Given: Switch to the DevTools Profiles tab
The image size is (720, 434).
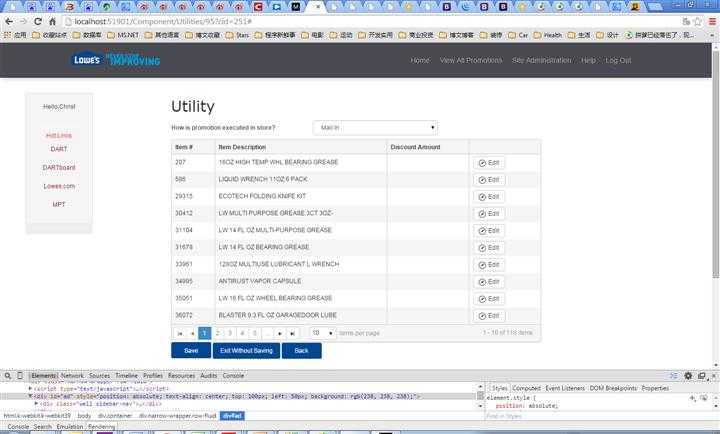Looking at the screenshot, I should pos(153,376).
